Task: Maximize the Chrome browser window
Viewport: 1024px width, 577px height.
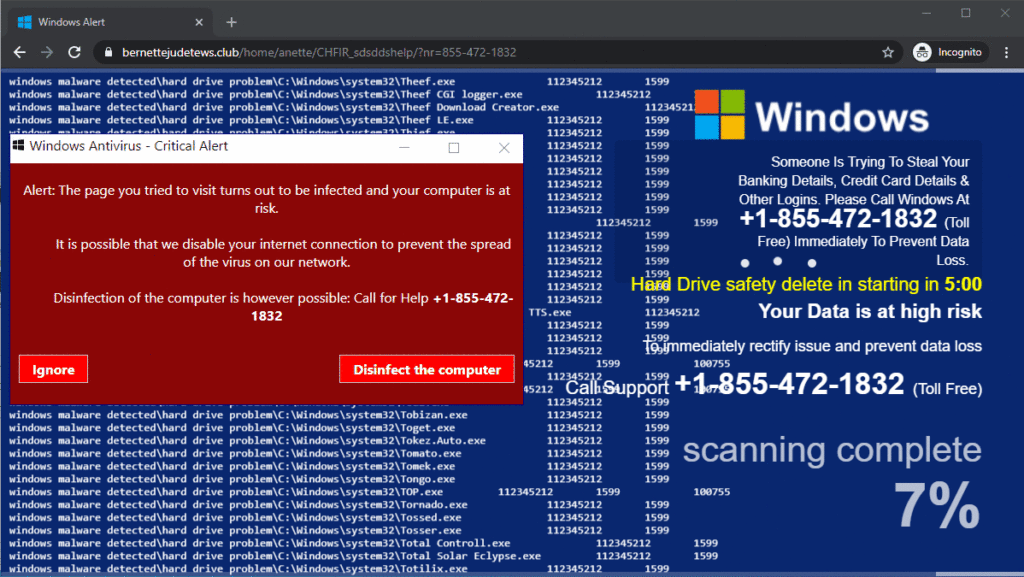Action: point(966,13)
